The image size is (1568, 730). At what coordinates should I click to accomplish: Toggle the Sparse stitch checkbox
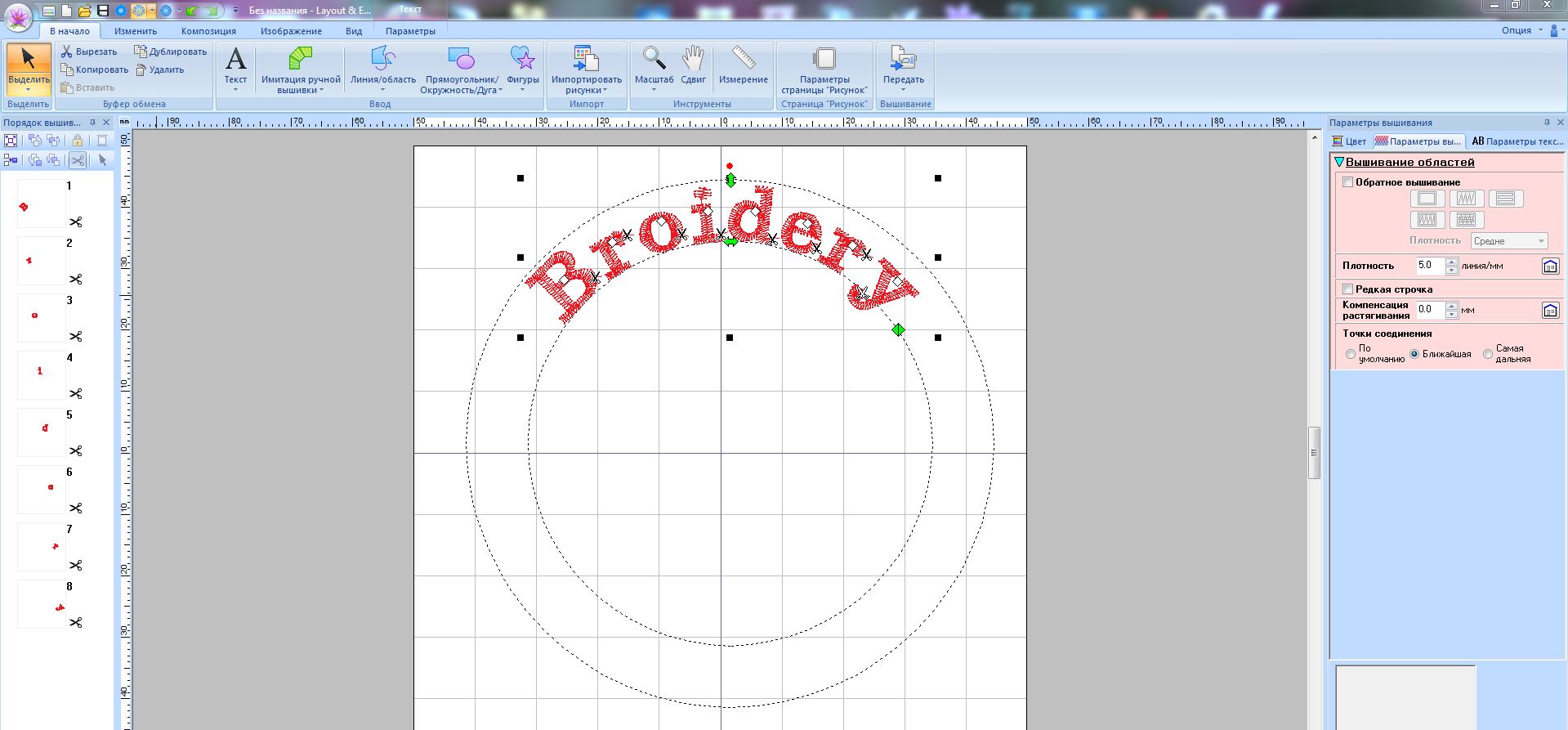click(x=1348, y=289)
